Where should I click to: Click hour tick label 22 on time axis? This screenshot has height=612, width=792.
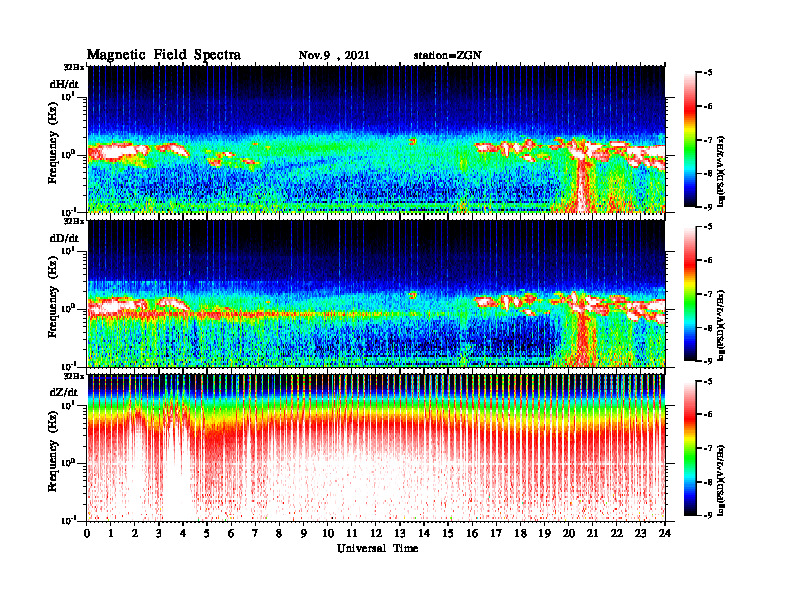pyautogui.click(x=617, y=533)
